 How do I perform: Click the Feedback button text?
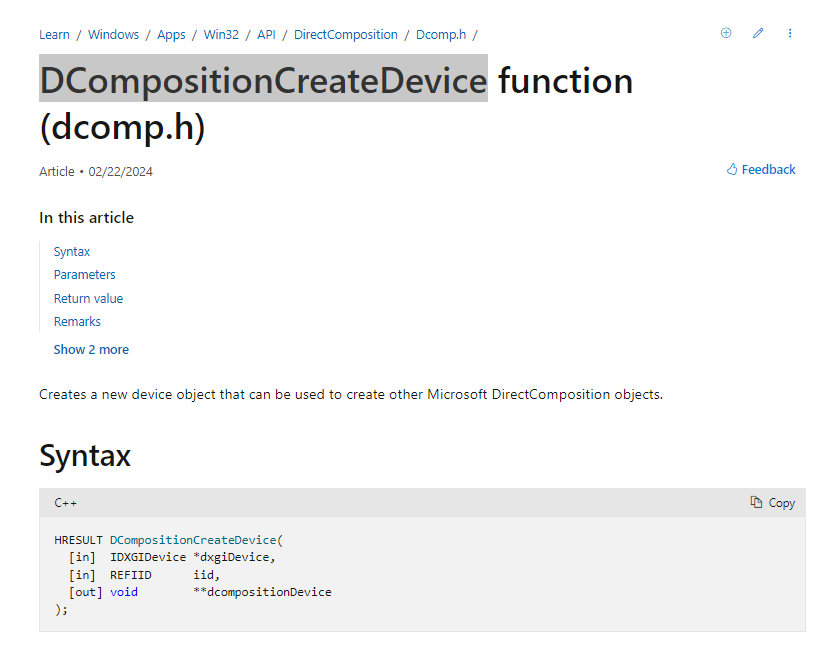[x=768, y=170]
